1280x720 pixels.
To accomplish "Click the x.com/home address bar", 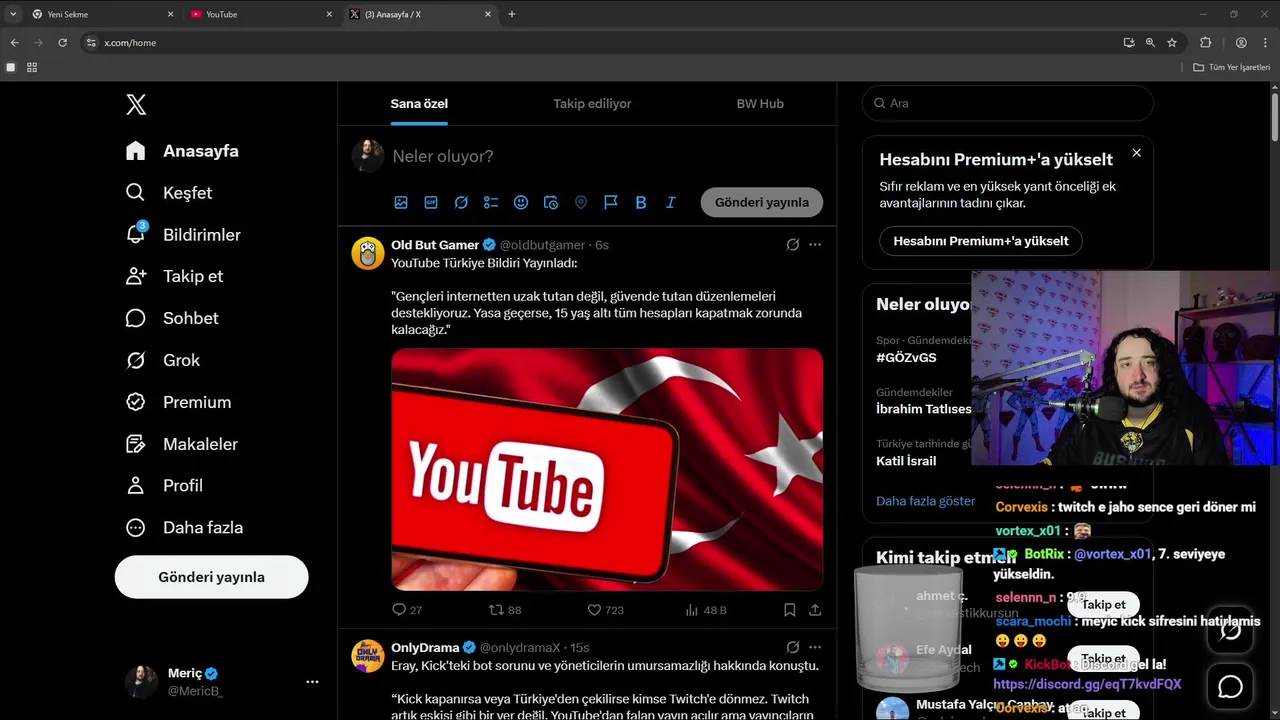I will point(600,43).
